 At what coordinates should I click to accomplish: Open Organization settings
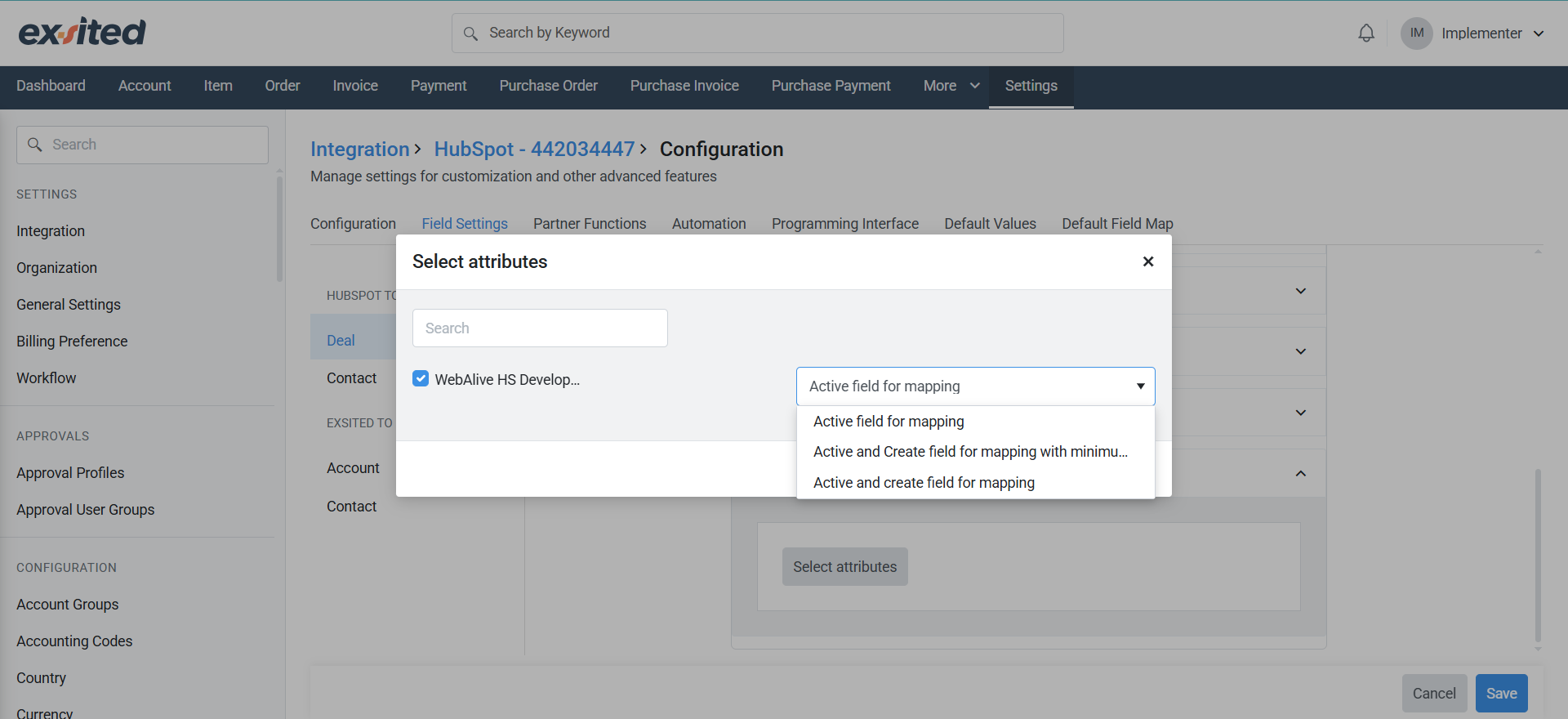pos(56,268)
